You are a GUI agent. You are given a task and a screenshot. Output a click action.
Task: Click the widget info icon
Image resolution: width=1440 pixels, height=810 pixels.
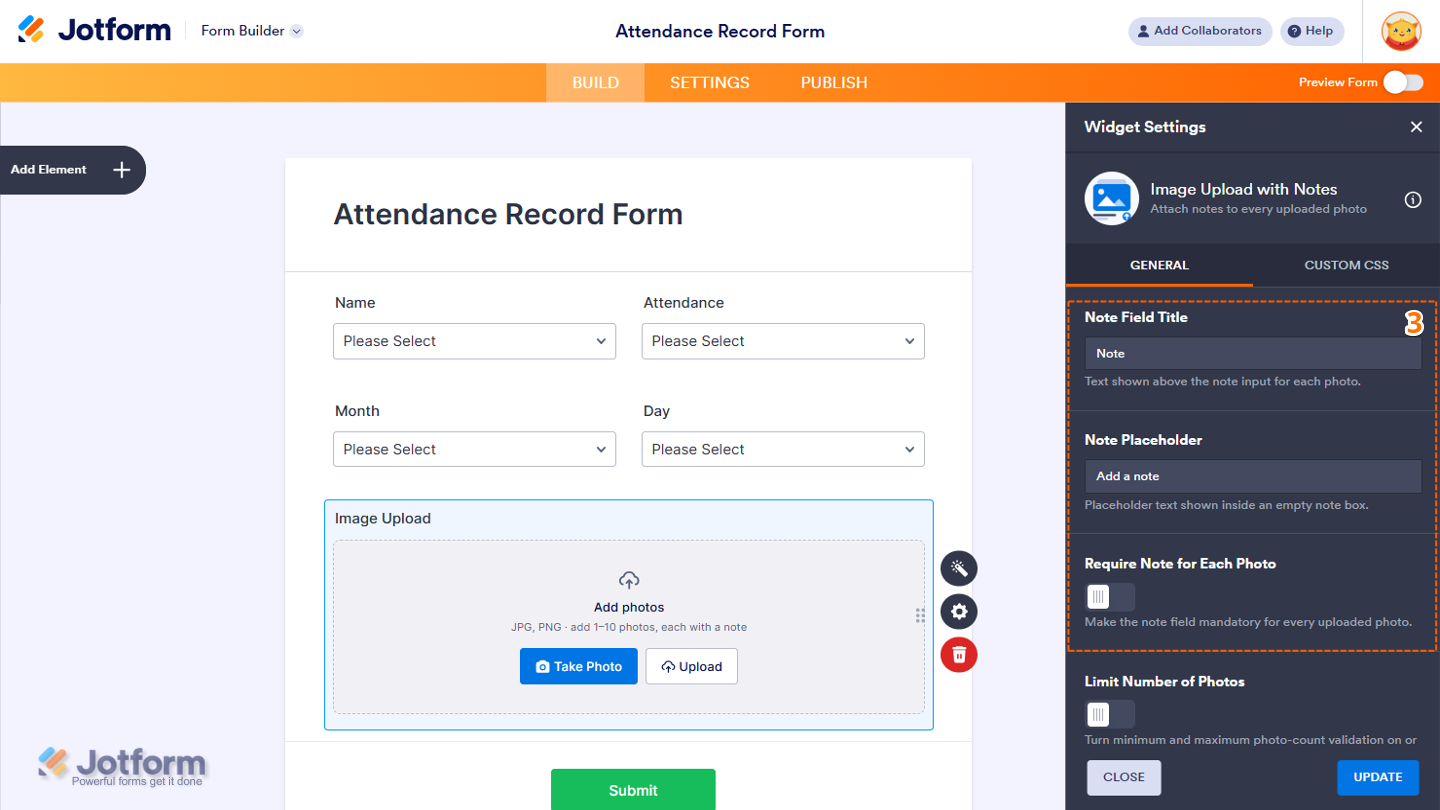(x=1413, y=199)
